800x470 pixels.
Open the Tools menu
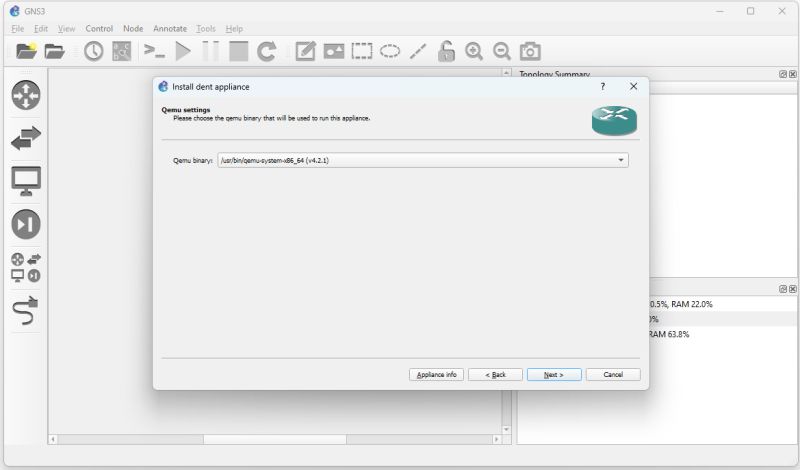point(206,29)
